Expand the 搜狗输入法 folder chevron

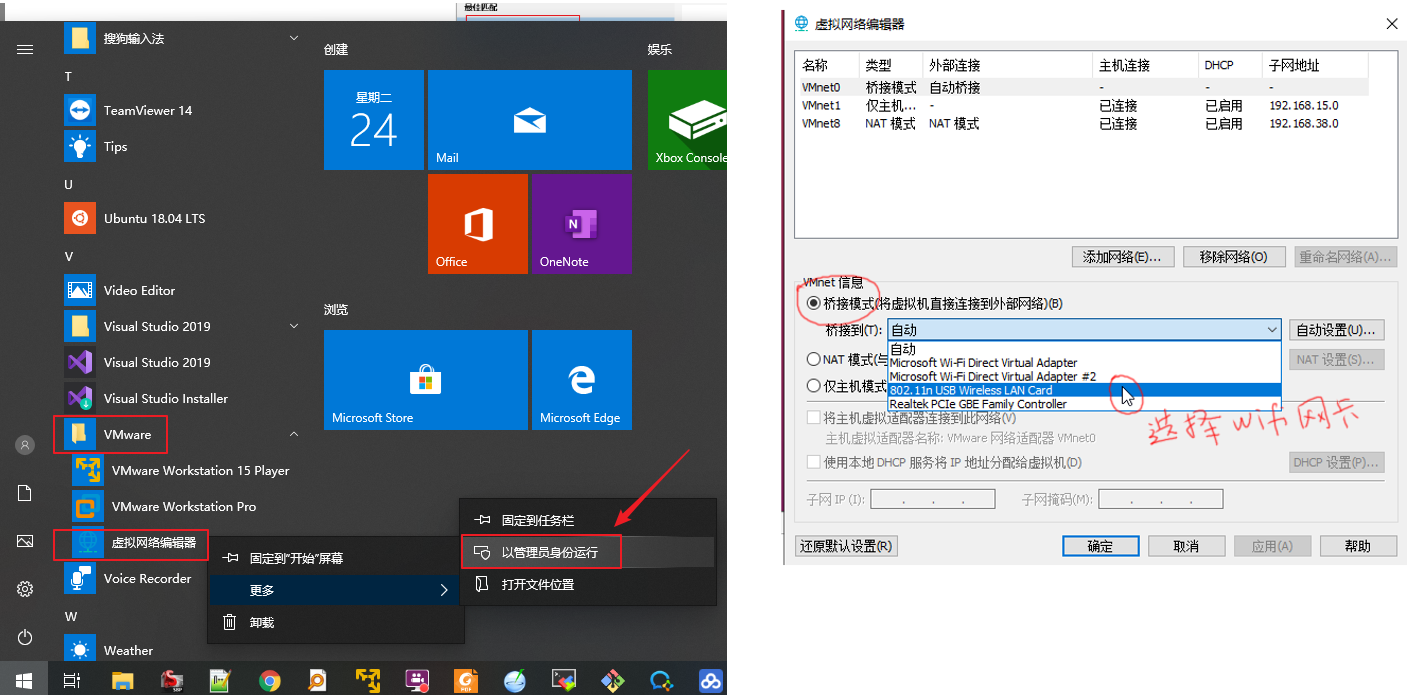tap(294, 38)
